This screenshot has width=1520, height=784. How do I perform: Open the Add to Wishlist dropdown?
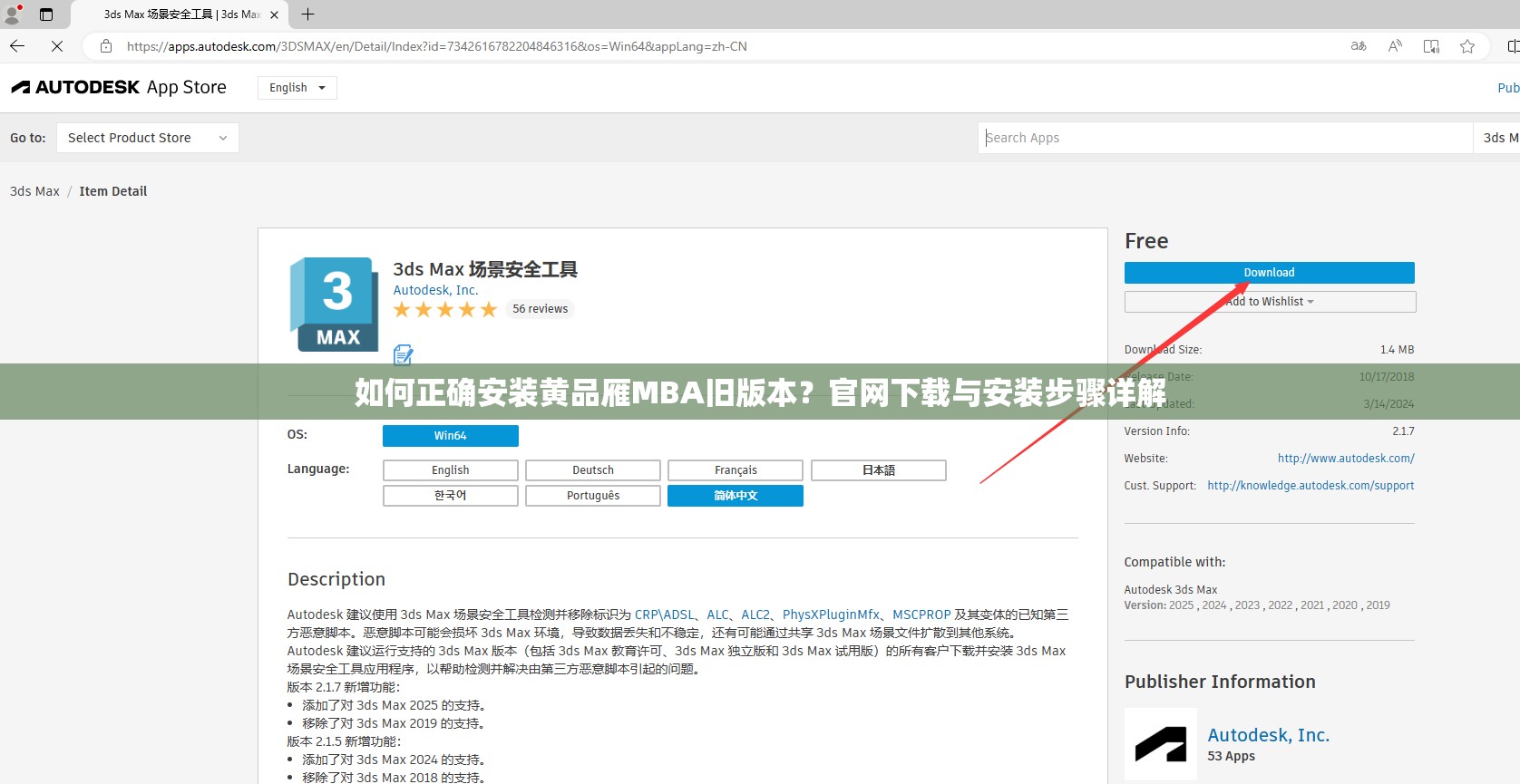1270,302
